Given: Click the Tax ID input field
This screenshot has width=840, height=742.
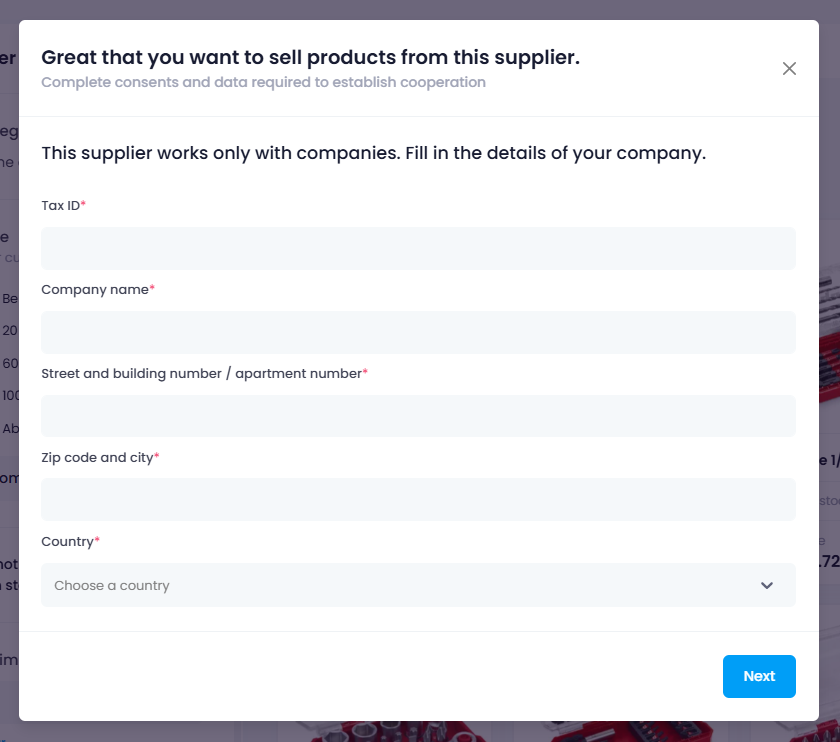Looking at the screenshot, I should point(418,248).
